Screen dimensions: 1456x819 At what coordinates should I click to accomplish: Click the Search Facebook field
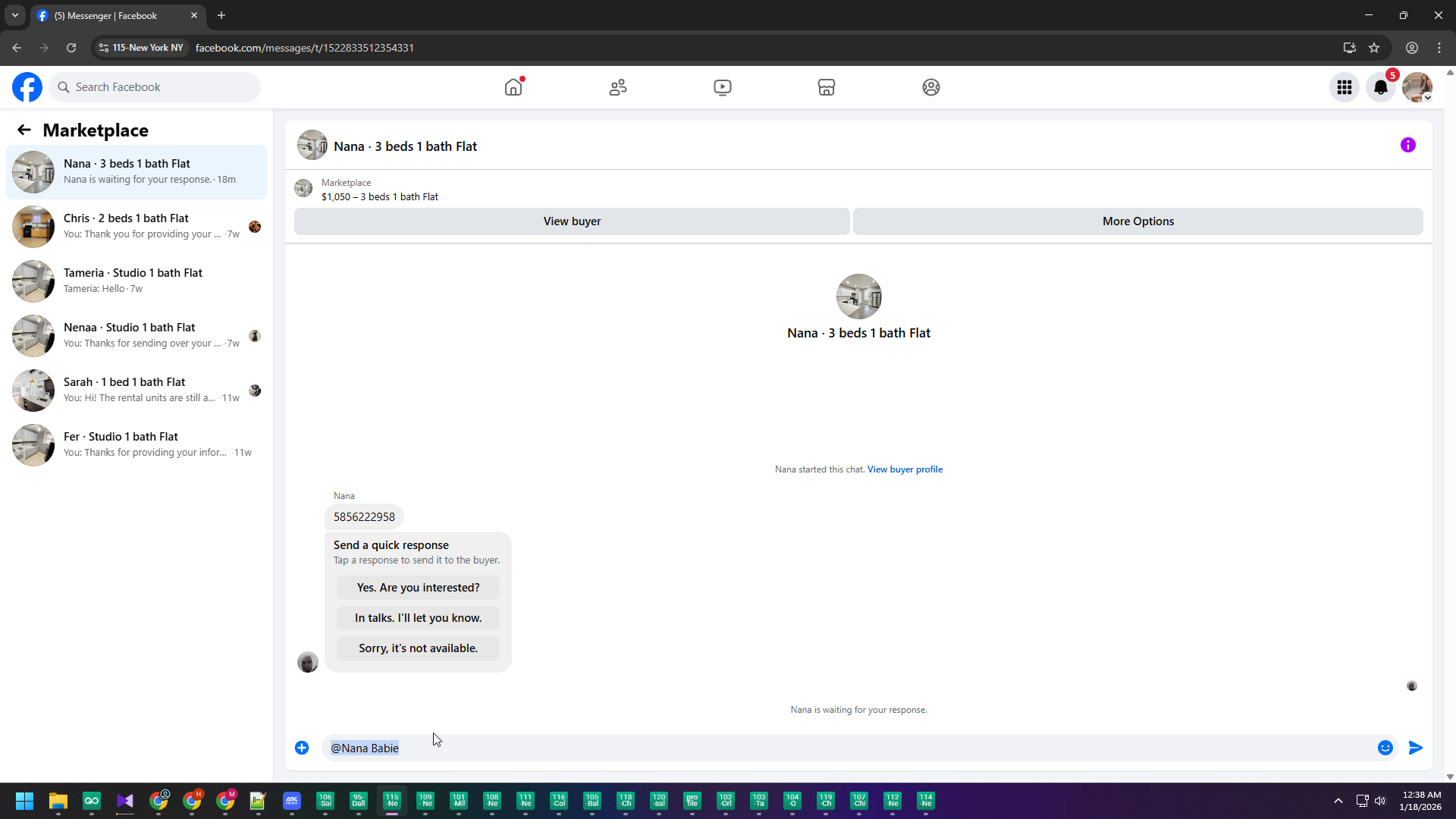point(155,87)
